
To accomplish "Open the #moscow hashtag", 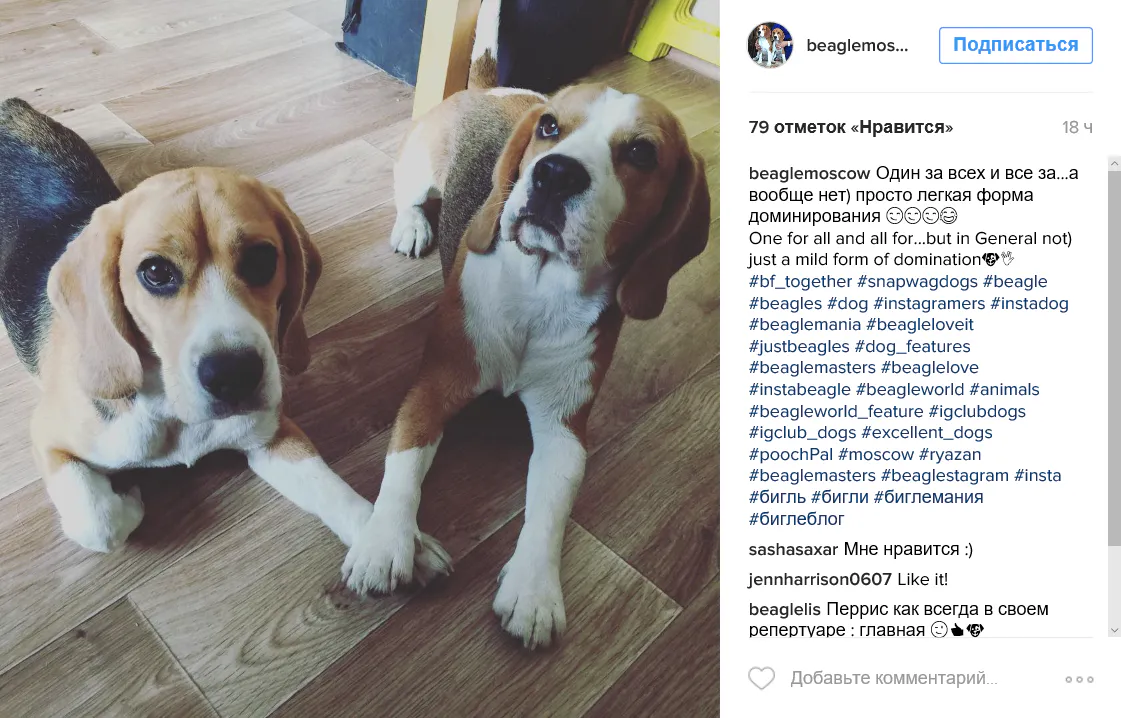I will click(876, 454).
